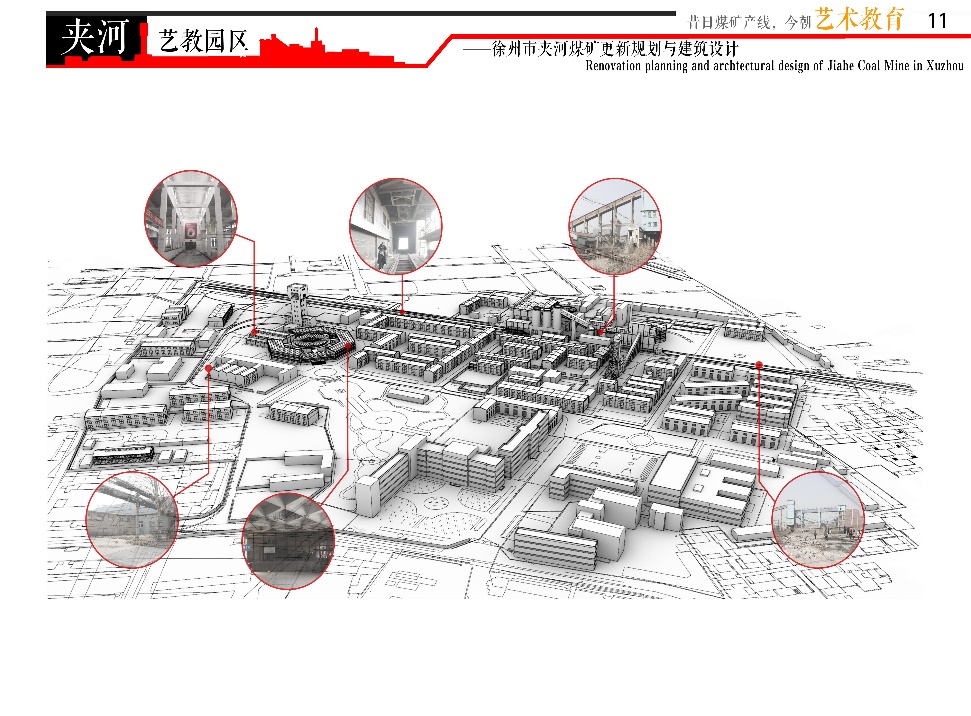
Task: Click the 艺教园区 heading text
Action: 203,41
